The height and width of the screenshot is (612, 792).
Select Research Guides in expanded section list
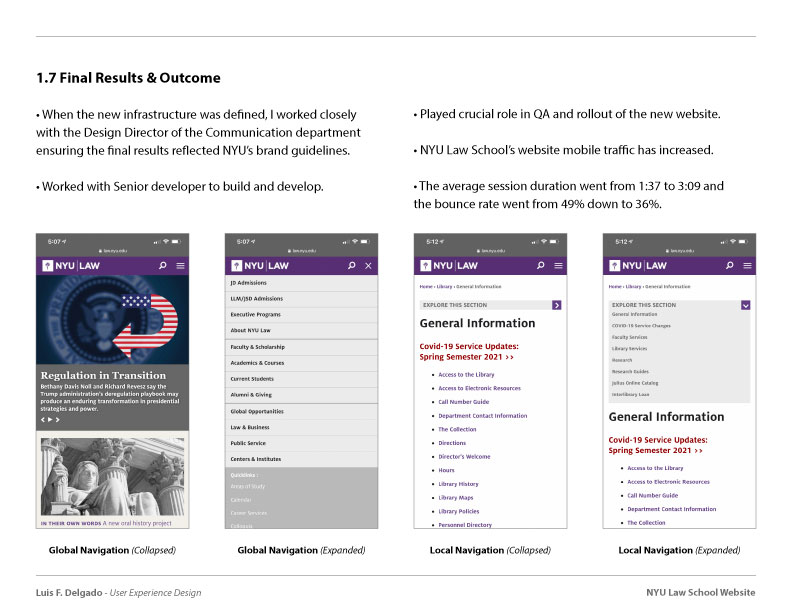[630, 371]
